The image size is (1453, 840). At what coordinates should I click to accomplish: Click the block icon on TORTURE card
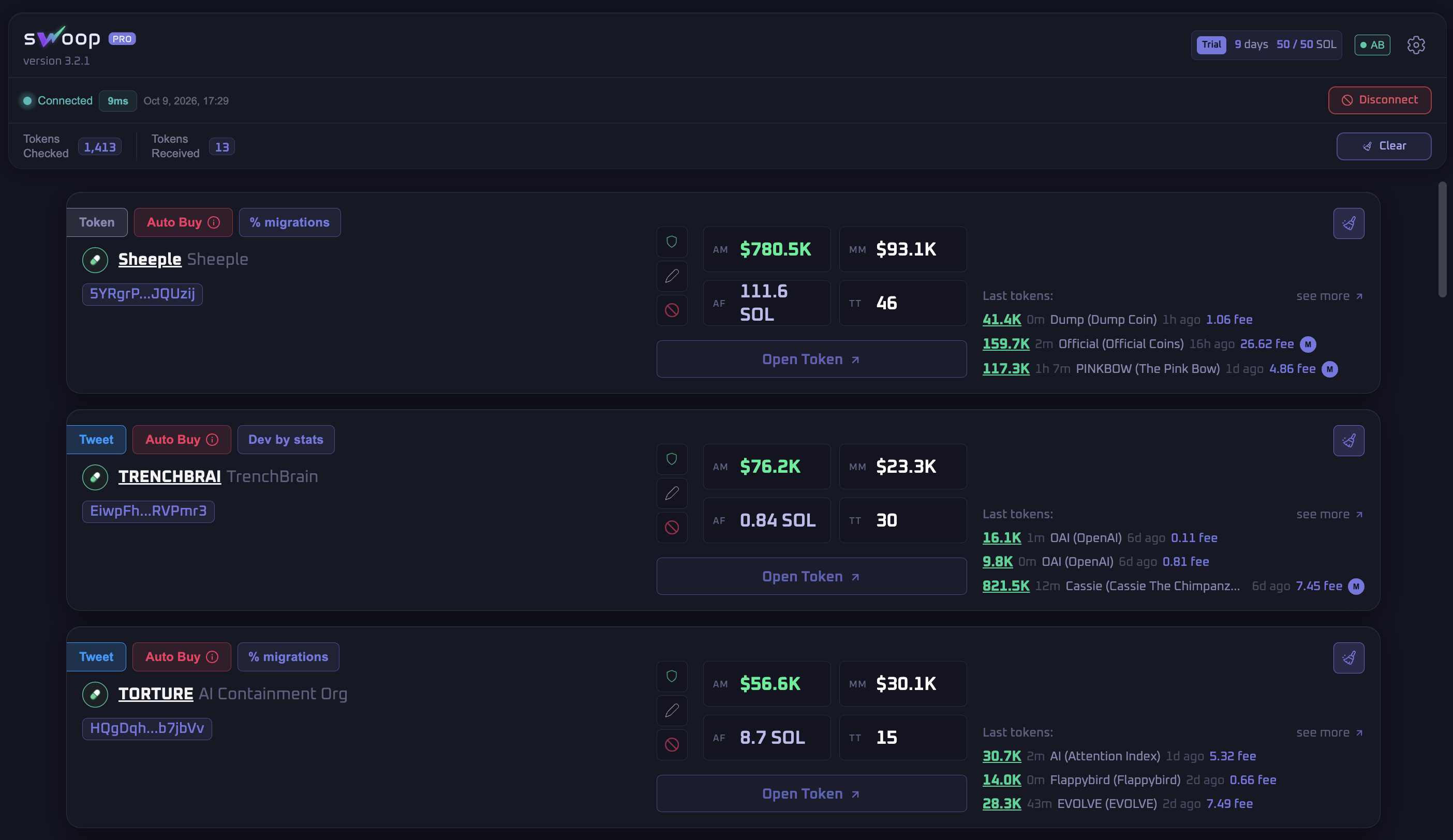tap(672, 745)
